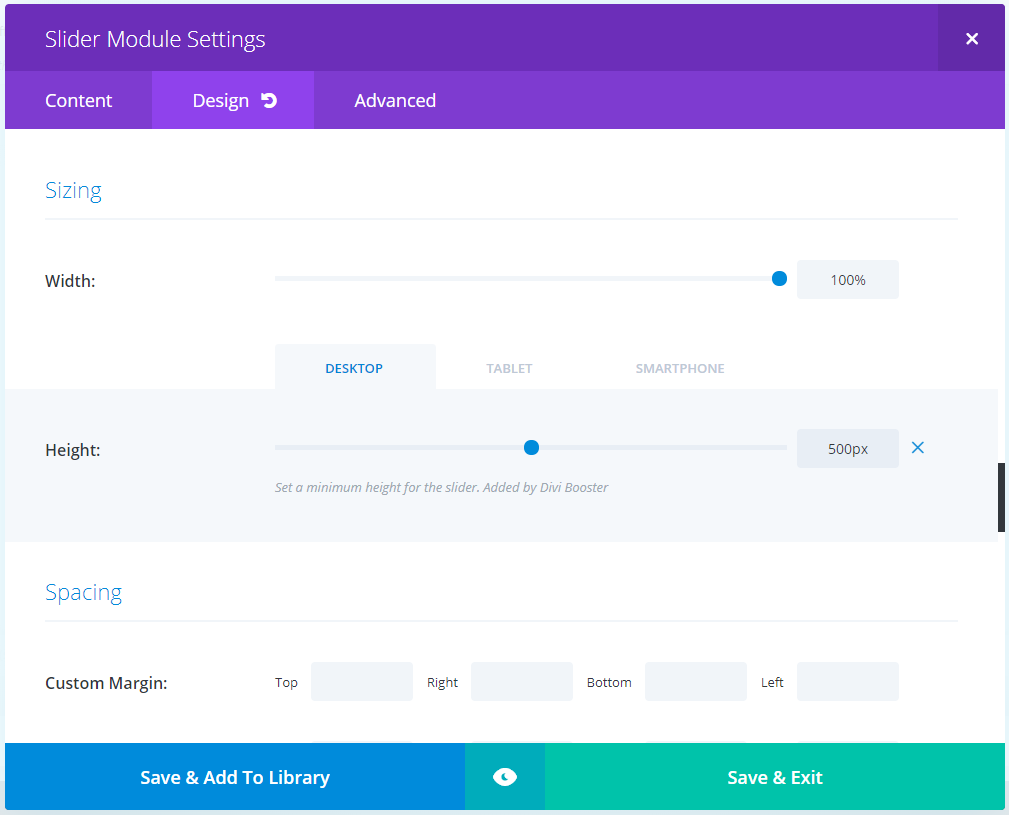The width and height of the screenshot is (1009, 815).
Task: Click the Height slider handle
Action: click(531, 448)
